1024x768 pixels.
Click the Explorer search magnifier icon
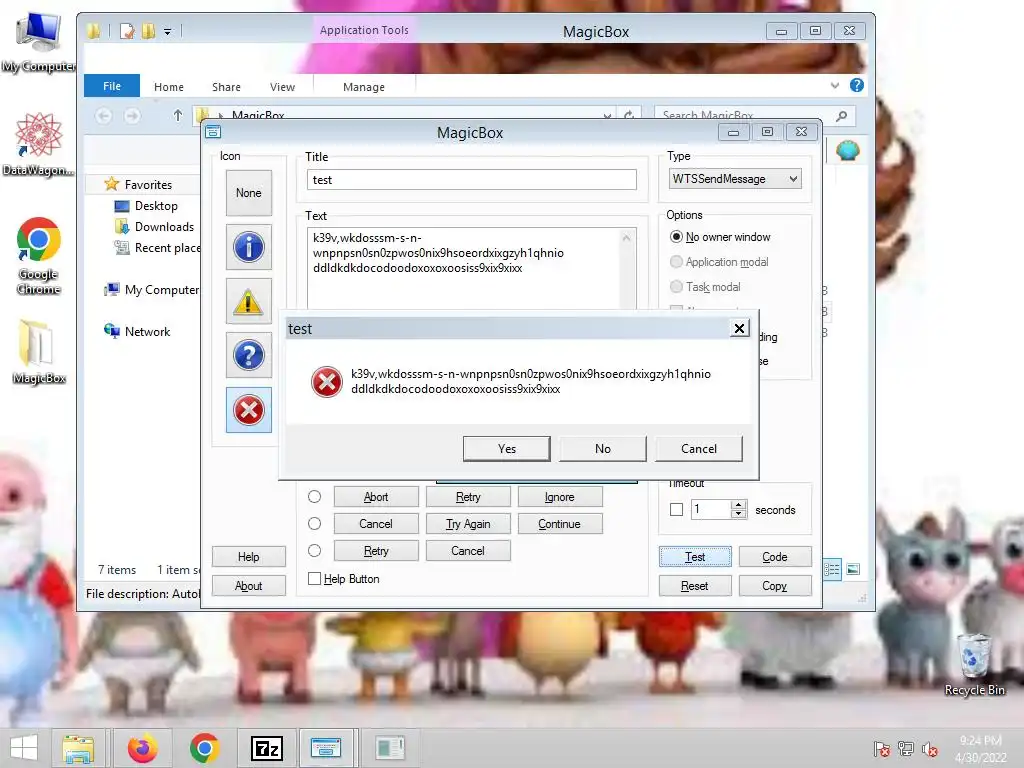click(x=842, y=116)
